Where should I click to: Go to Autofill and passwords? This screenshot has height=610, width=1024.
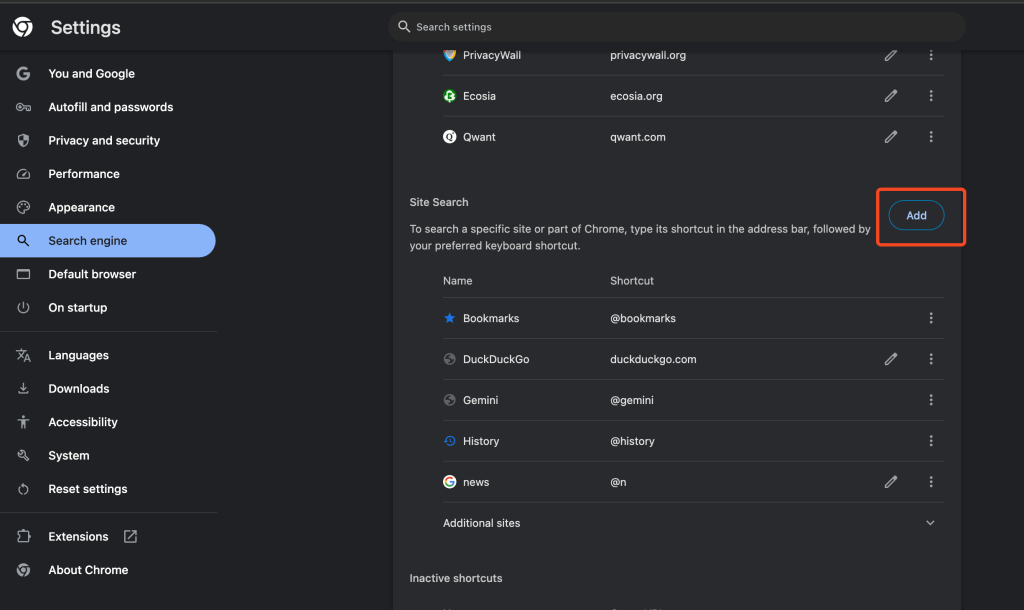coord(110,107)
